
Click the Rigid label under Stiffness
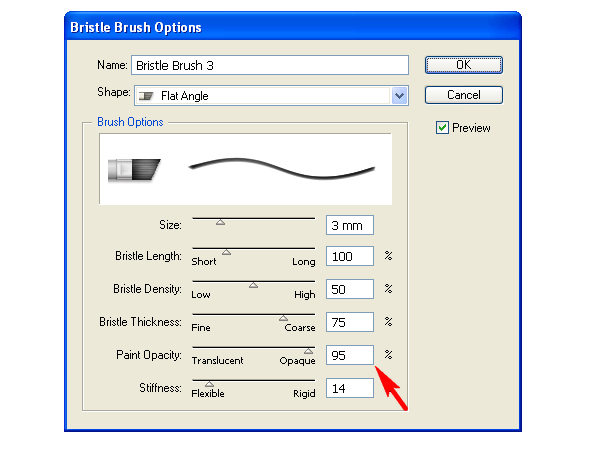pyautogui.click(x=304, y=394)
